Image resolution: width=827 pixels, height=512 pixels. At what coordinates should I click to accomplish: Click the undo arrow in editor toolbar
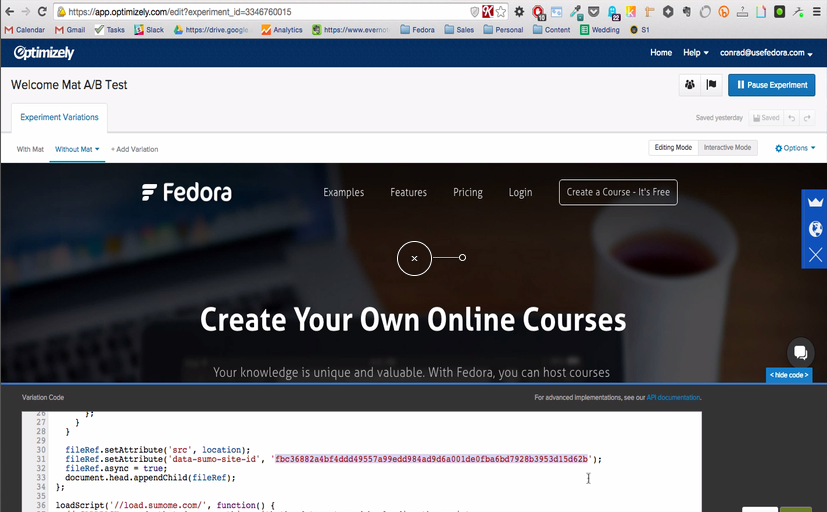(x=792, y=118)
